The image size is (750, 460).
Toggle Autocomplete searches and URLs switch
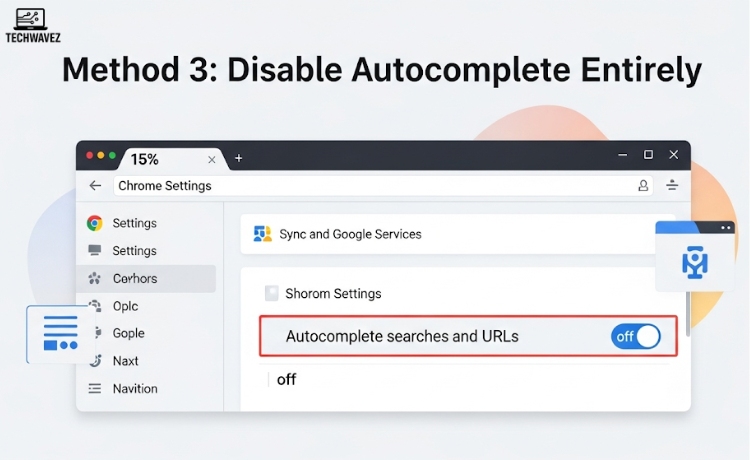pyautogui.click(x=636, y=336)
